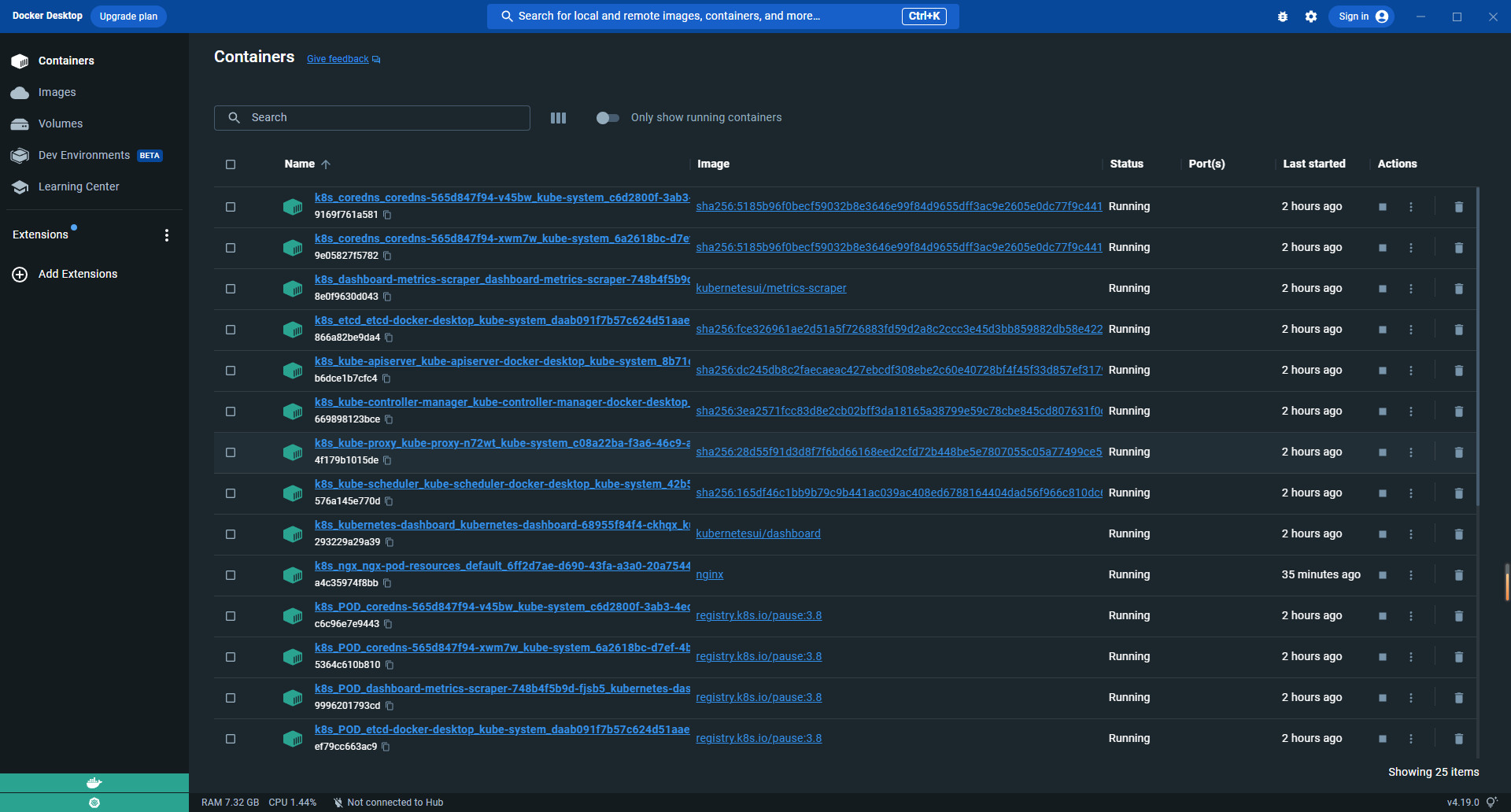Select checkbox for k8s_POD_dashboard-metrics-scraper row

coord(231,698)
